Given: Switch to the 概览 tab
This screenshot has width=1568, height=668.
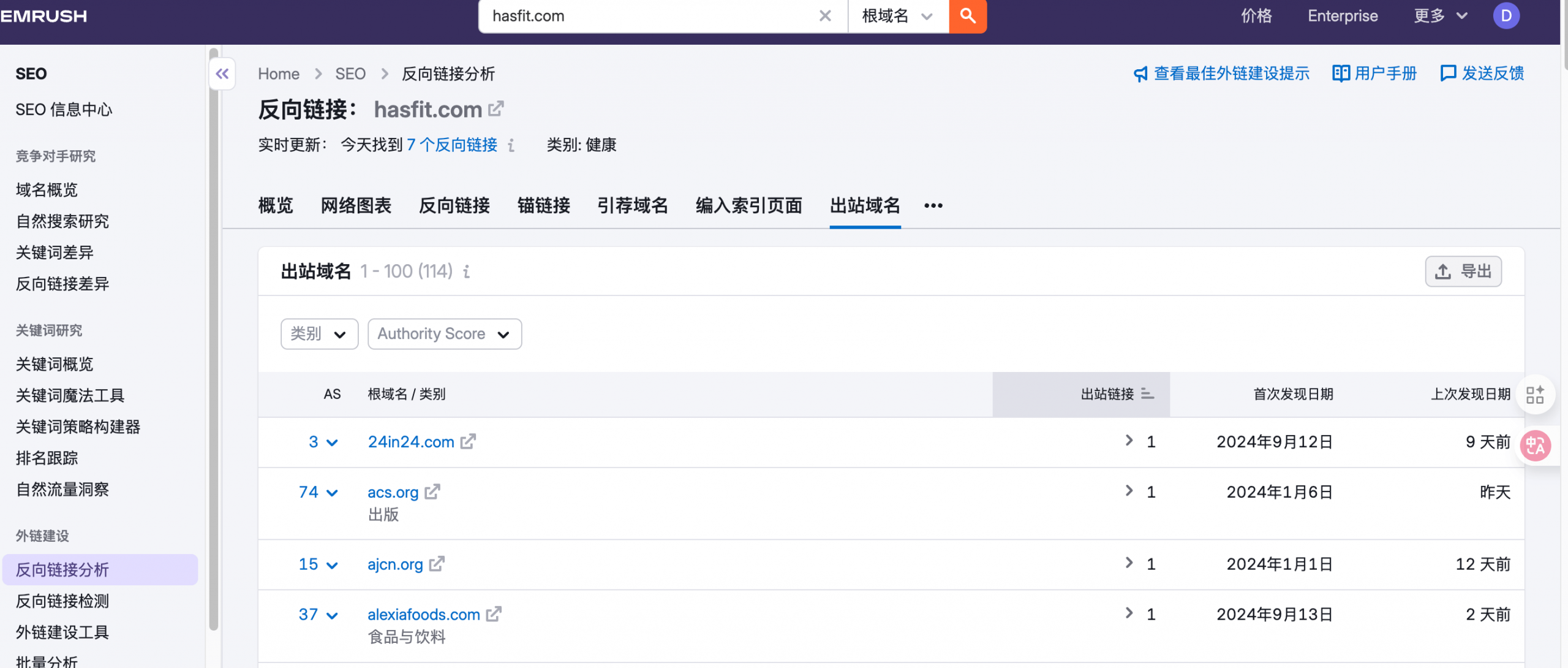Looking at the screenshot, I should point(276,205).
